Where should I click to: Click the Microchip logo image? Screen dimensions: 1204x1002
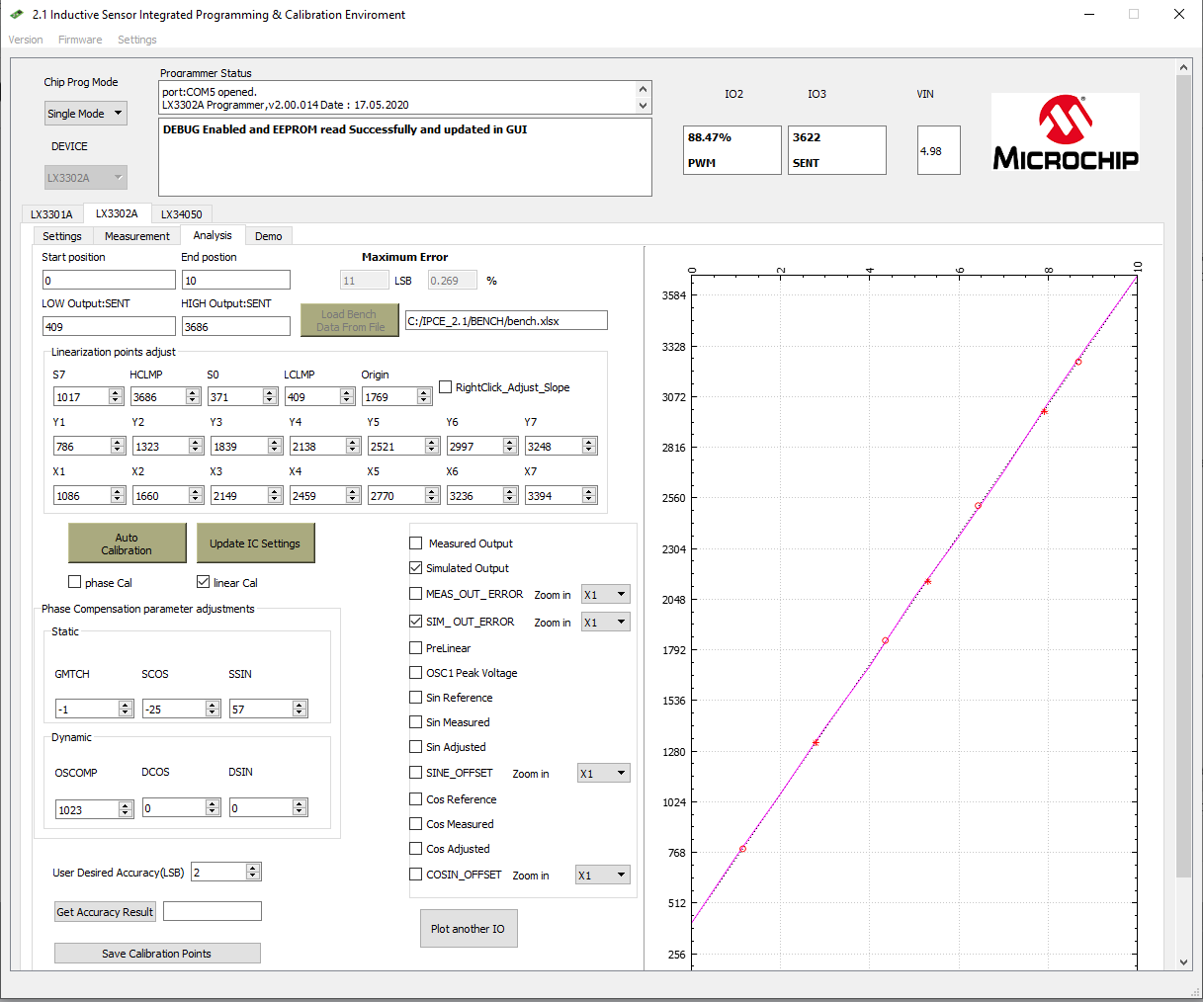click(x=1065, y=132)
